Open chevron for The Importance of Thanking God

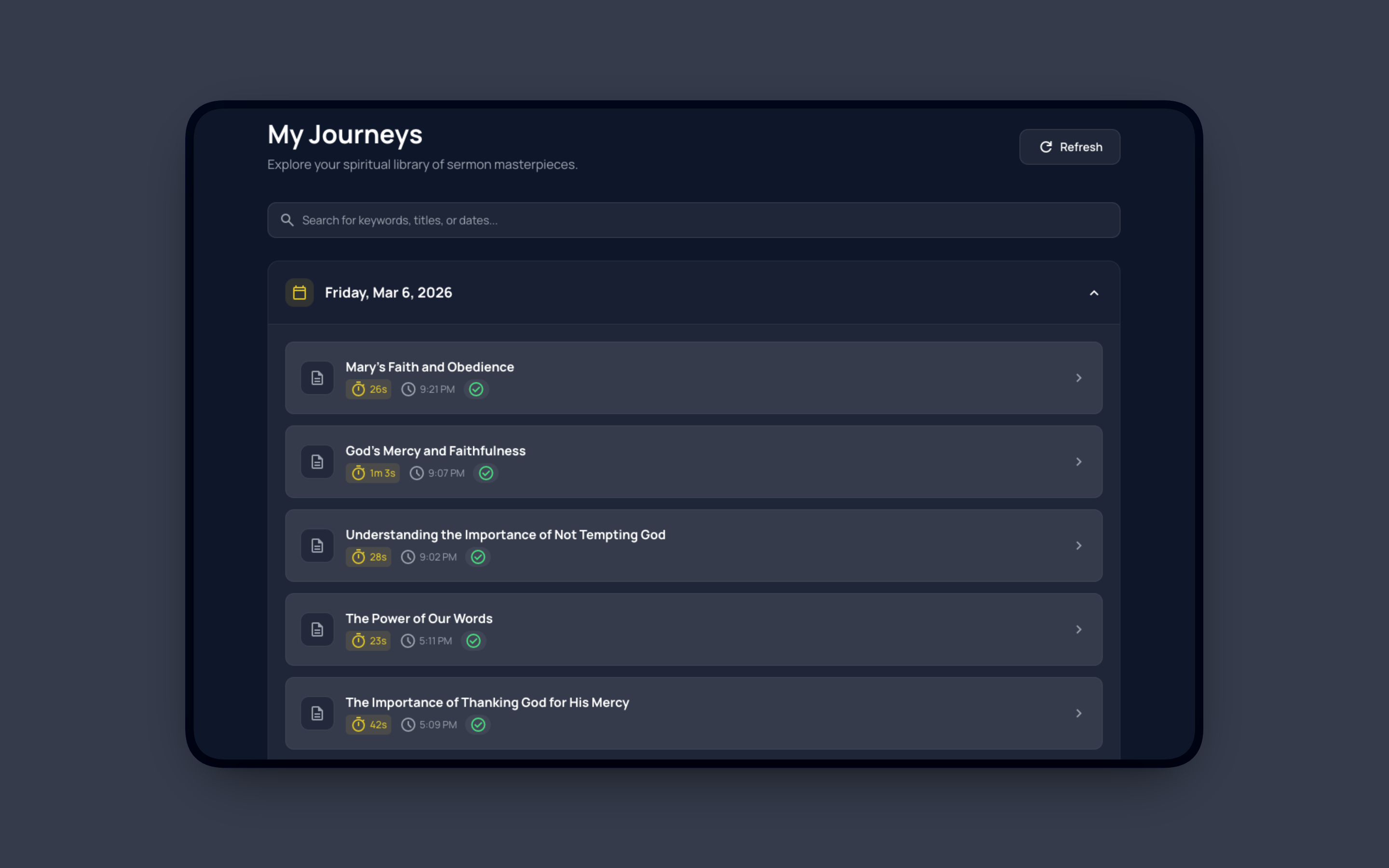[x=1078, y=713]
